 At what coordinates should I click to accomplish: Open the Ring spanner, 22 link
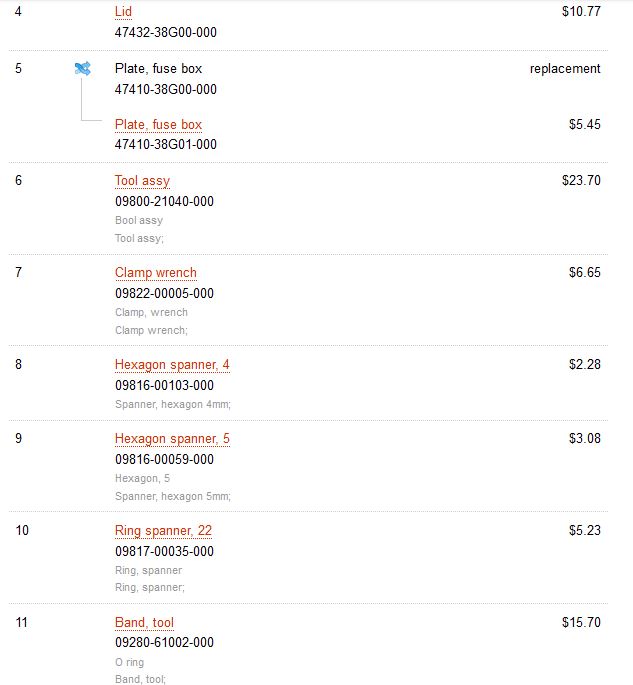coord(163,531)
